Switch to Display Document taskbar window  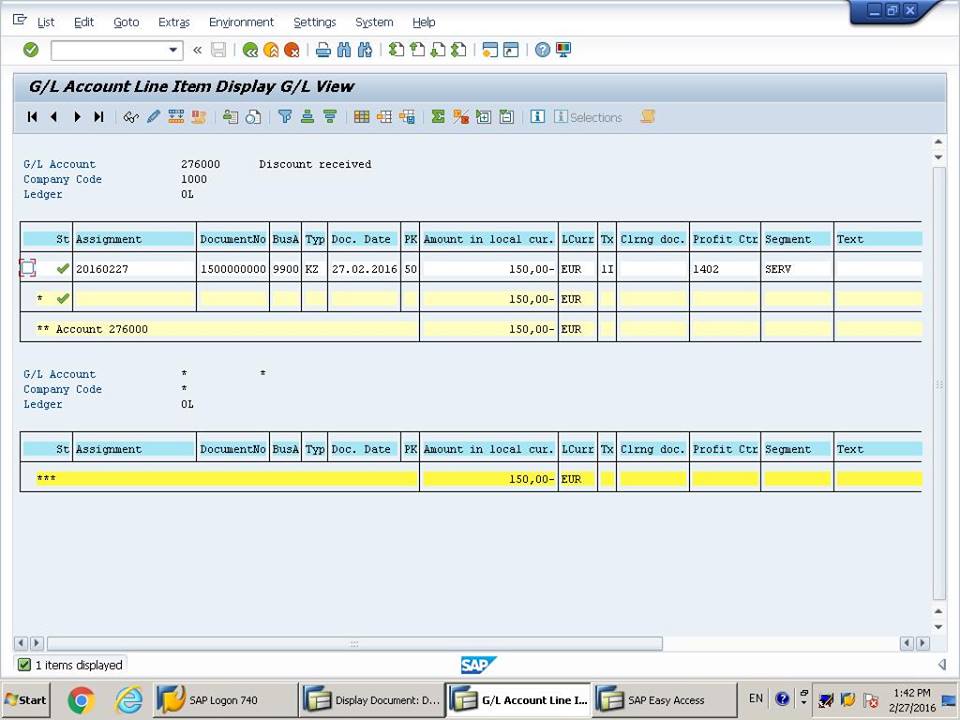tap(372, 700)
